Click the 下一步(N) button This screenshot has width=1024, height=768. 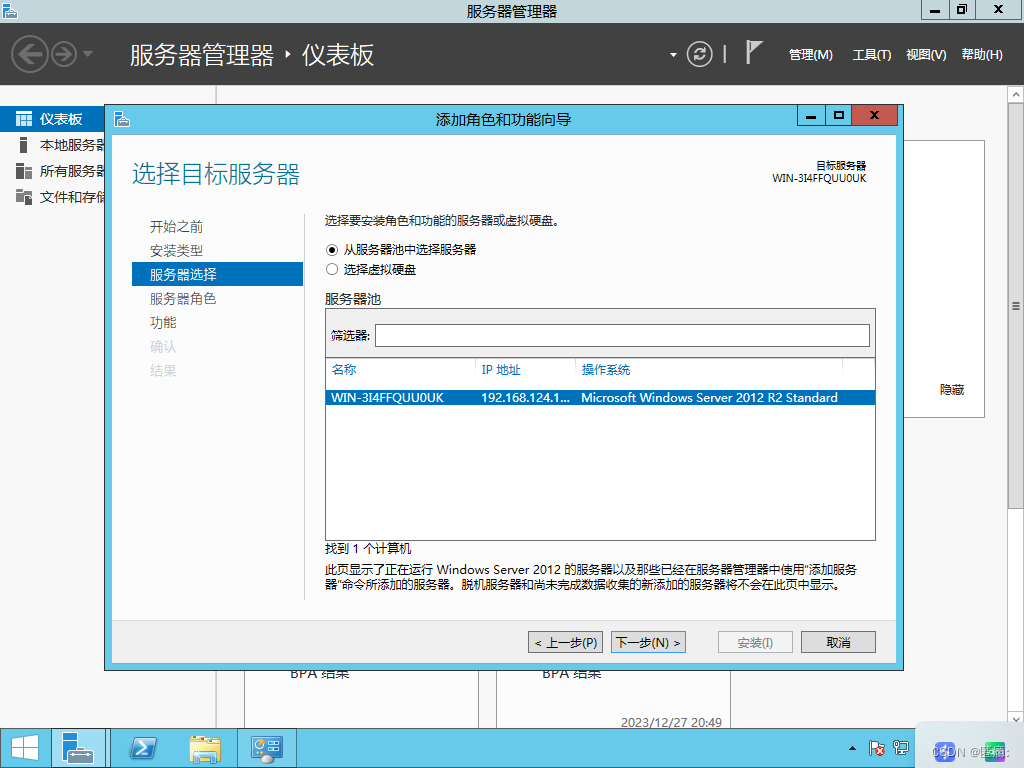[648, 643]
